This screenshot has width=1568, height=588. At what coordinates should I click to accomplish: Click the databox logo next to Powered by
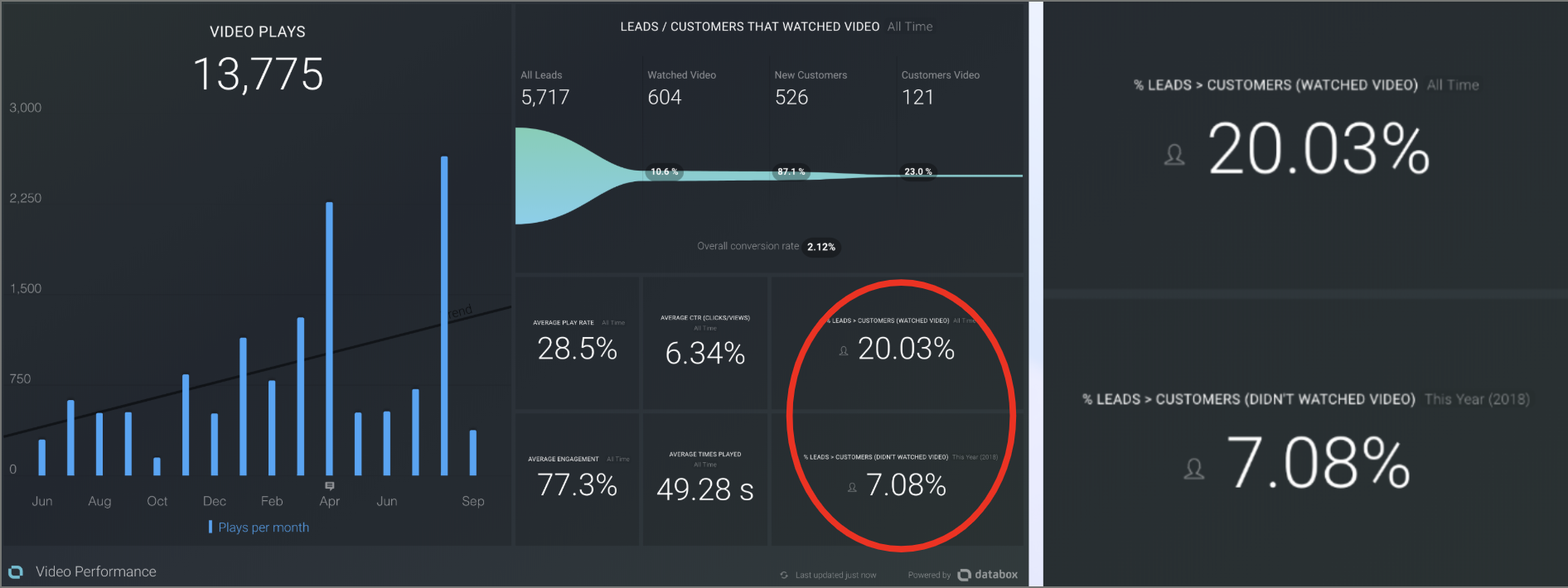988,575
